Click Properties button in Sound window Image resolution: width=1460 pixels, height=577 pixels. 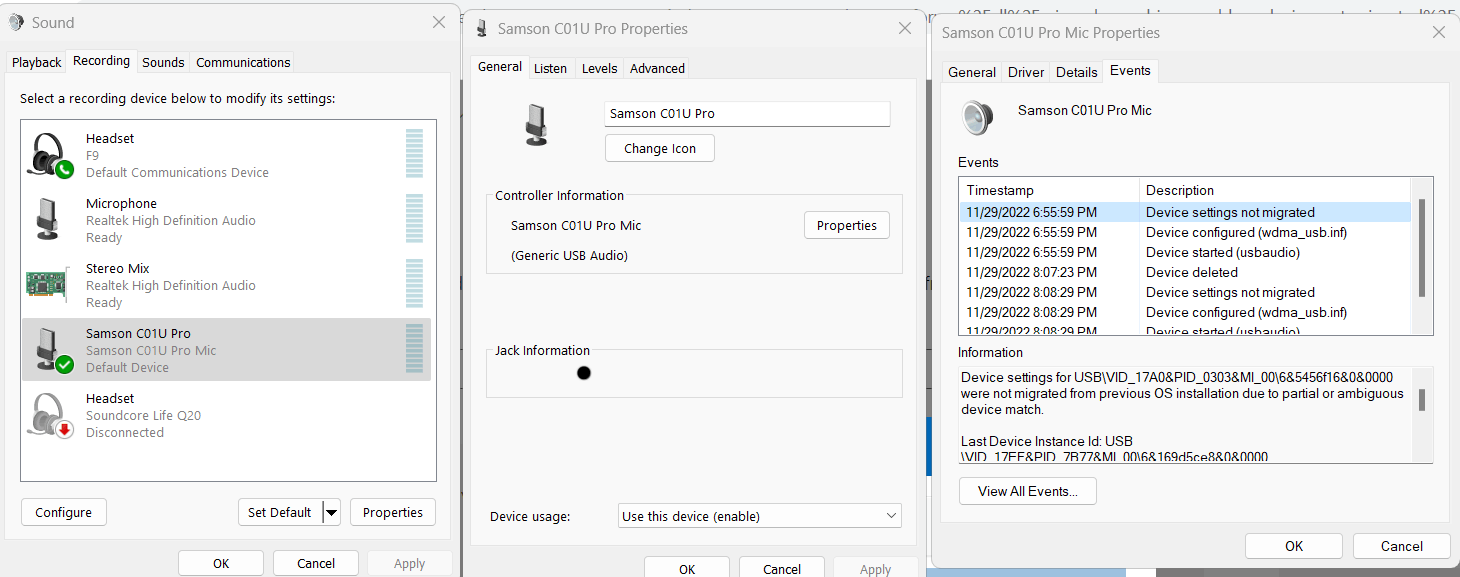[x=393, y=512]
